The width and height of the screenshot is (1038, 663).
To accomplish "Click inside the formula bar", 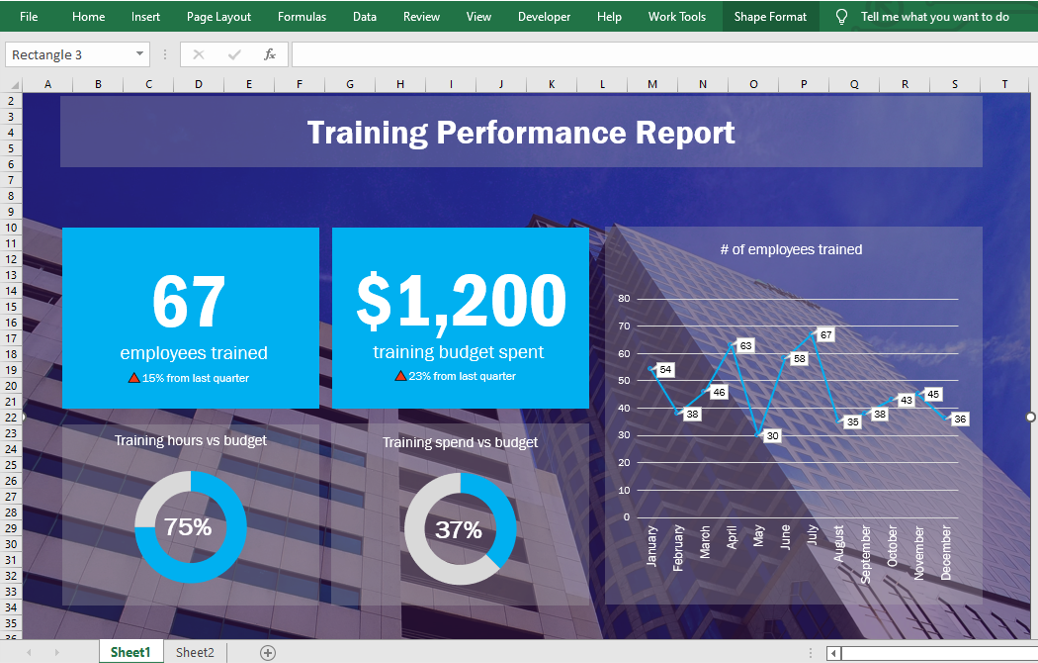I will pyautogui.click(x=664, y=54).
